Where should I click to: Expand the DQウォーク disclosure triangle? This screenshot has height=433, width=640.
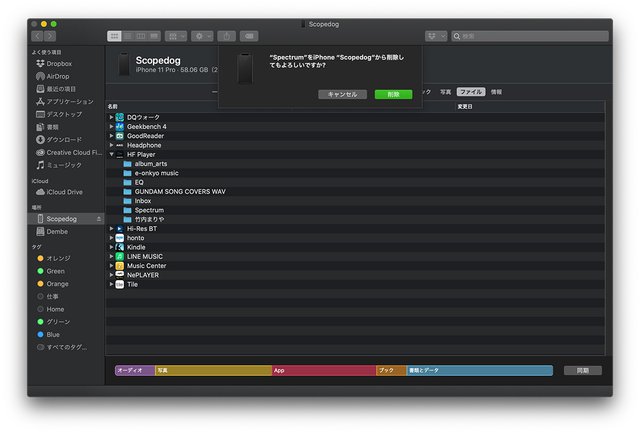(112, 118)
